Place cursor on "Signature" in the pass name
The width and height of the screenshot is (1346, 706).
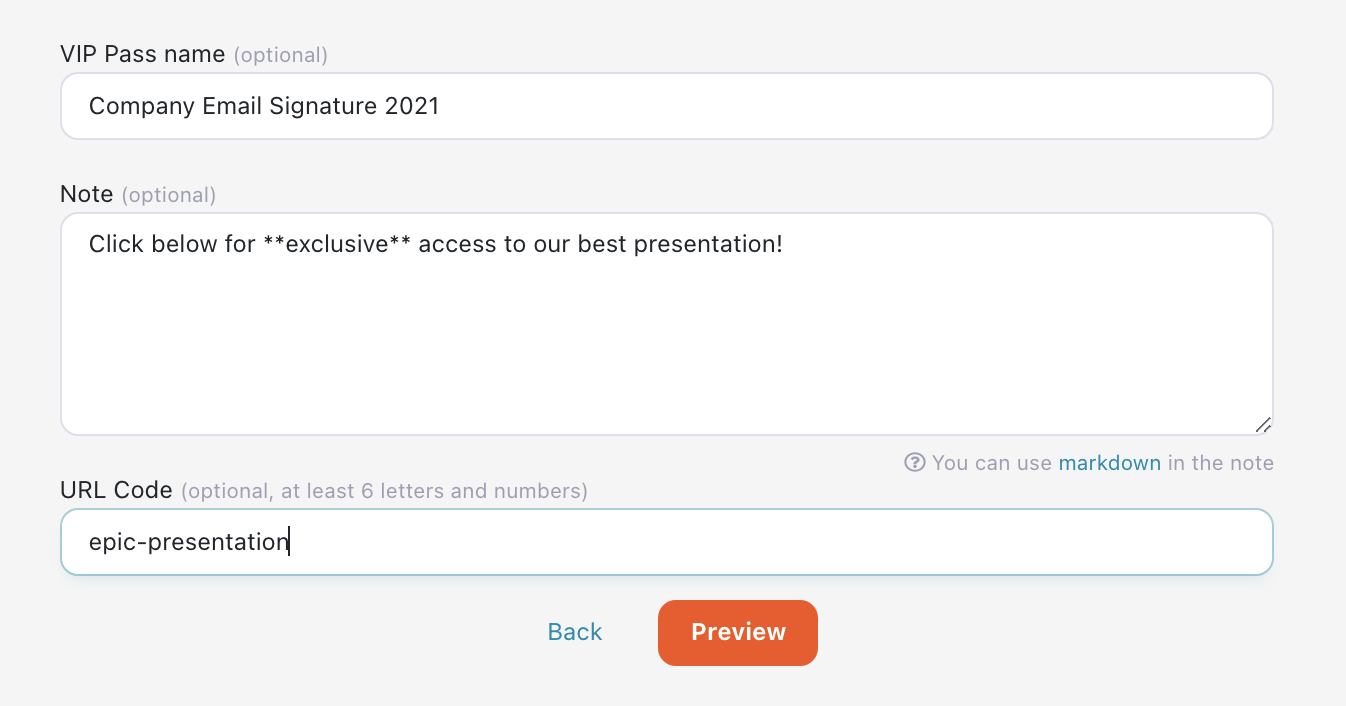[x=323, y=106]
